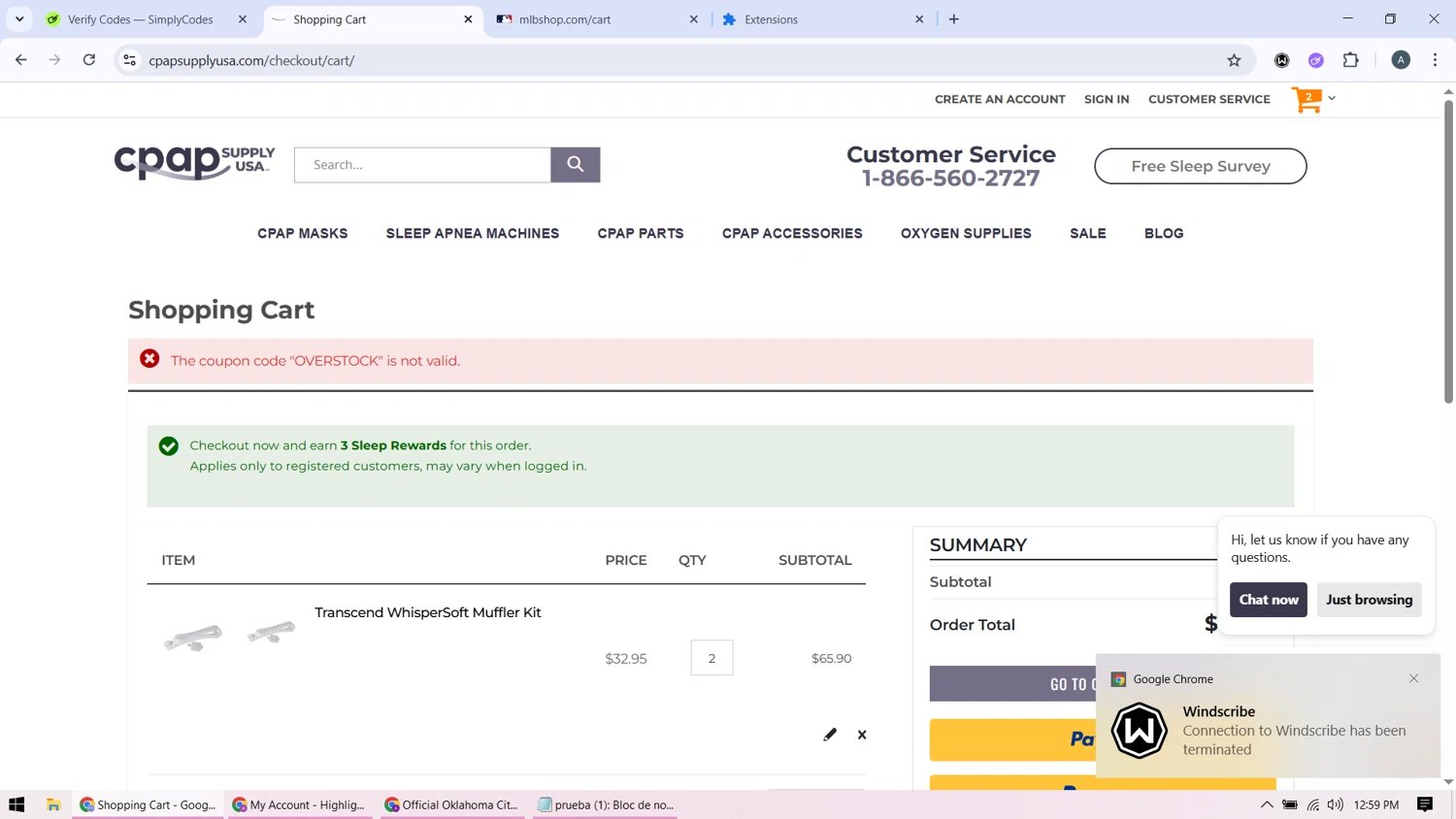Screen dimensions: 1456x819
Task: Open the Windscribe extension icon in the toolbar
Action: pyautogui.click(x=1281, y=60)
